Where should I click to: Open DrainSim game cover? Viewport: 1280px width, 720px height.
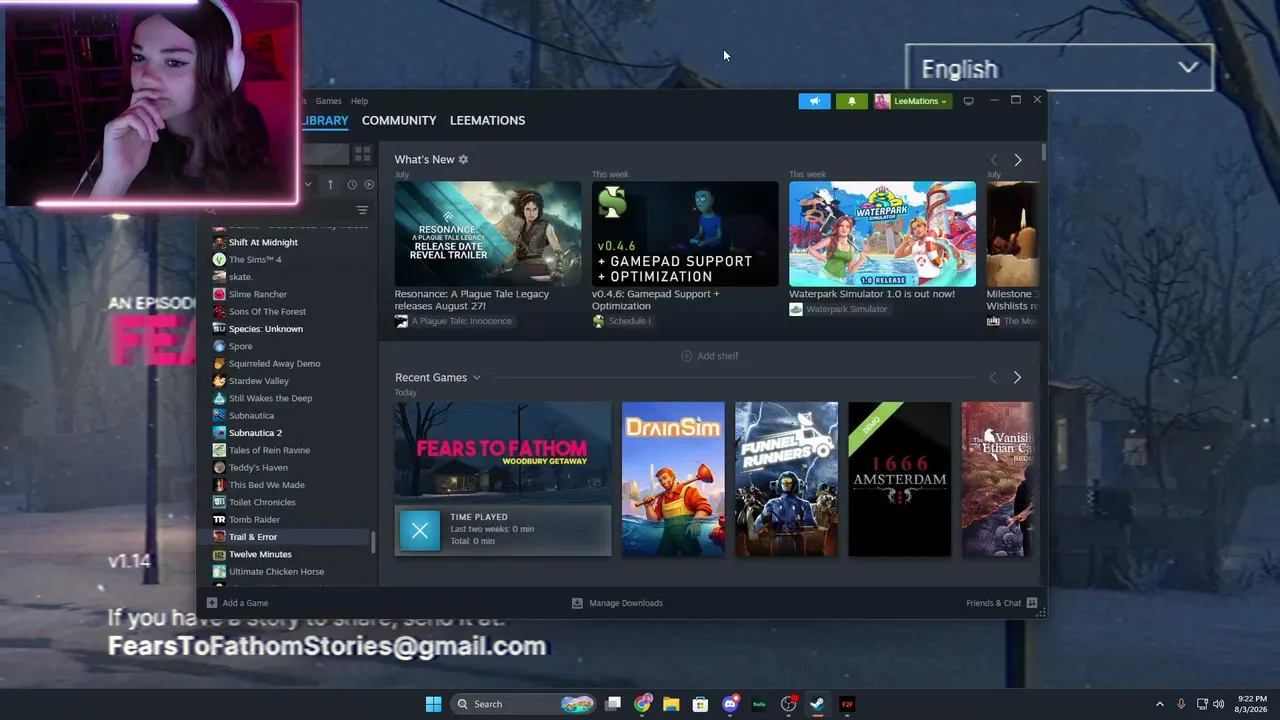coord(673,479)
